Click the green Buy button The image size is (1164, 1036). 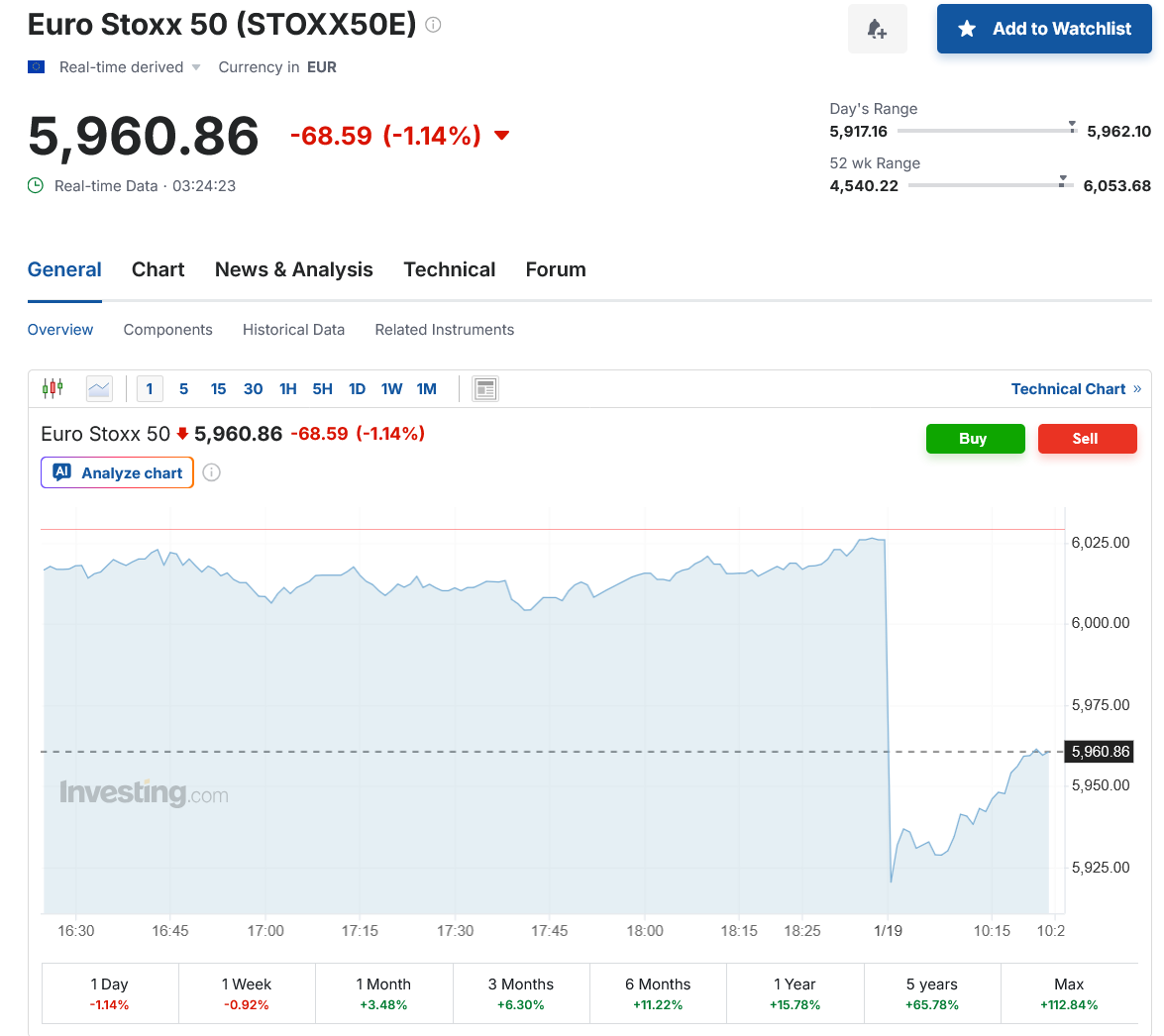(976, 439)
